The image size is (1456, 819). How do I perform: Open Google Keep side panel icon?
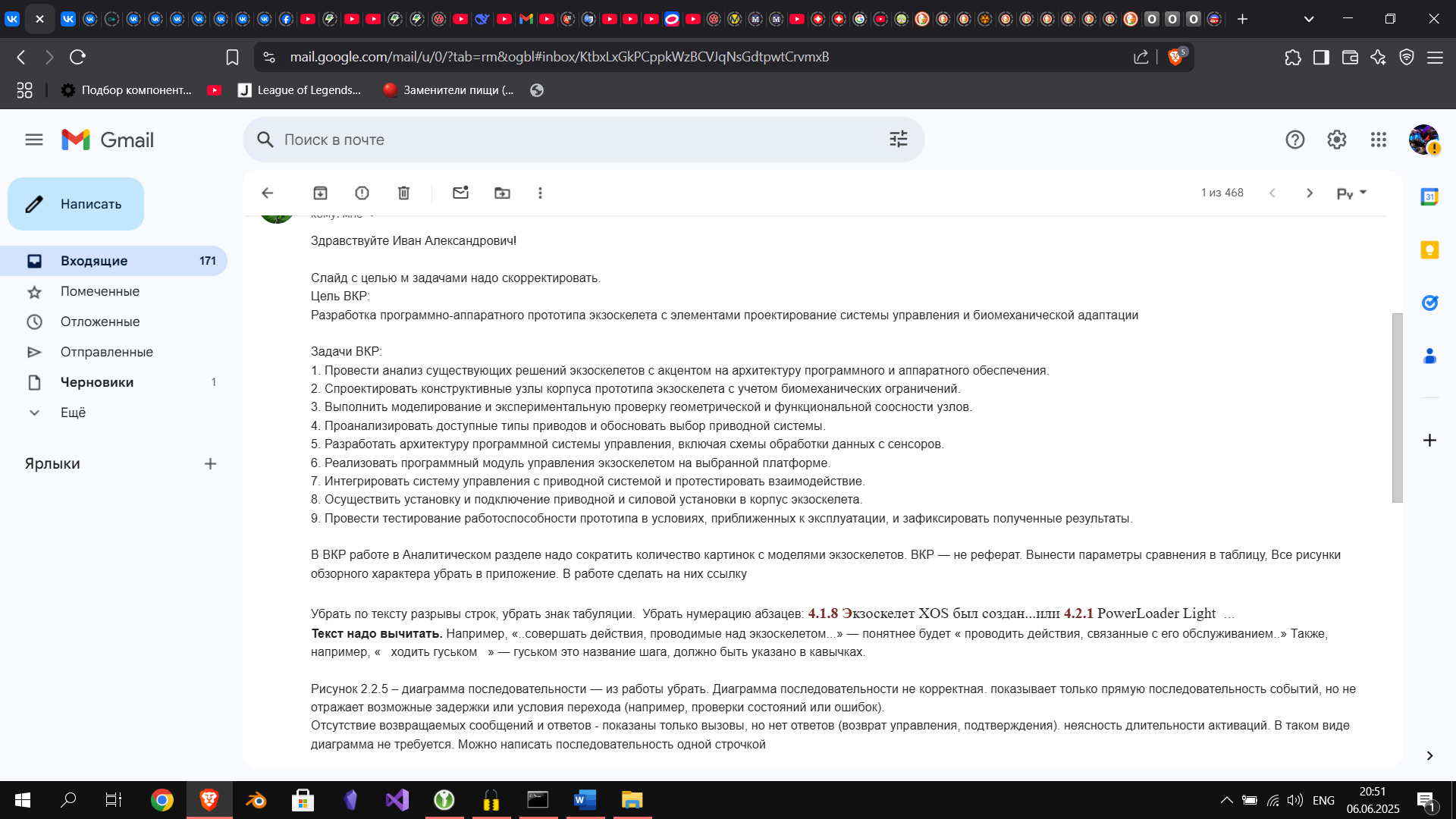[1429, 249]
